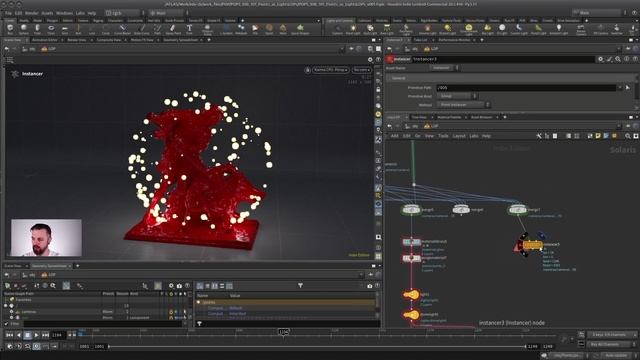This screenshot has width=640, height=360.
Task: Select the Sphere shelf tool
Action: click(24, 29)
